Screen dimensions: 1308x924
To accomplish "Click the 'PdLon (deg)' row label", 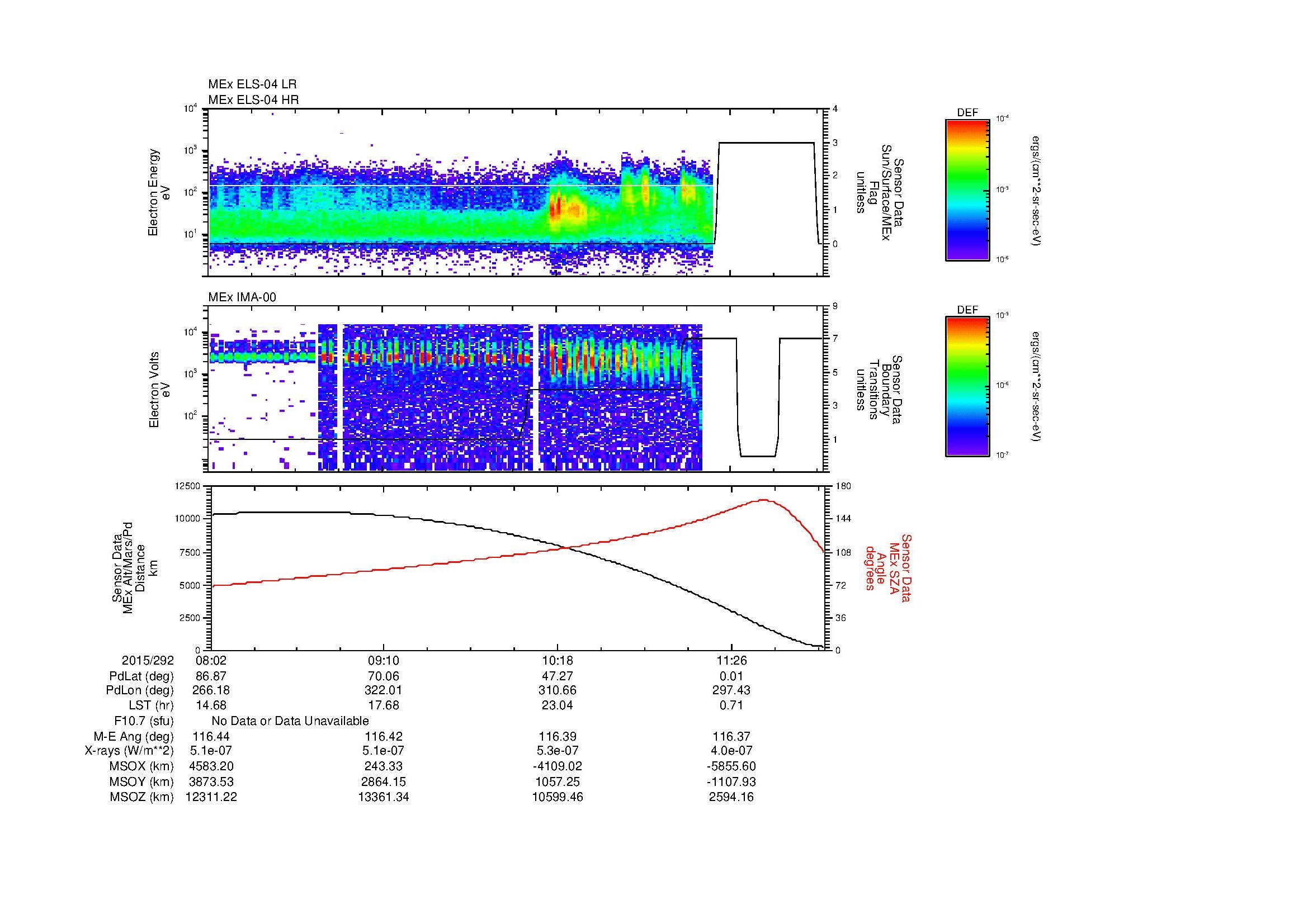I will [140, 690].
